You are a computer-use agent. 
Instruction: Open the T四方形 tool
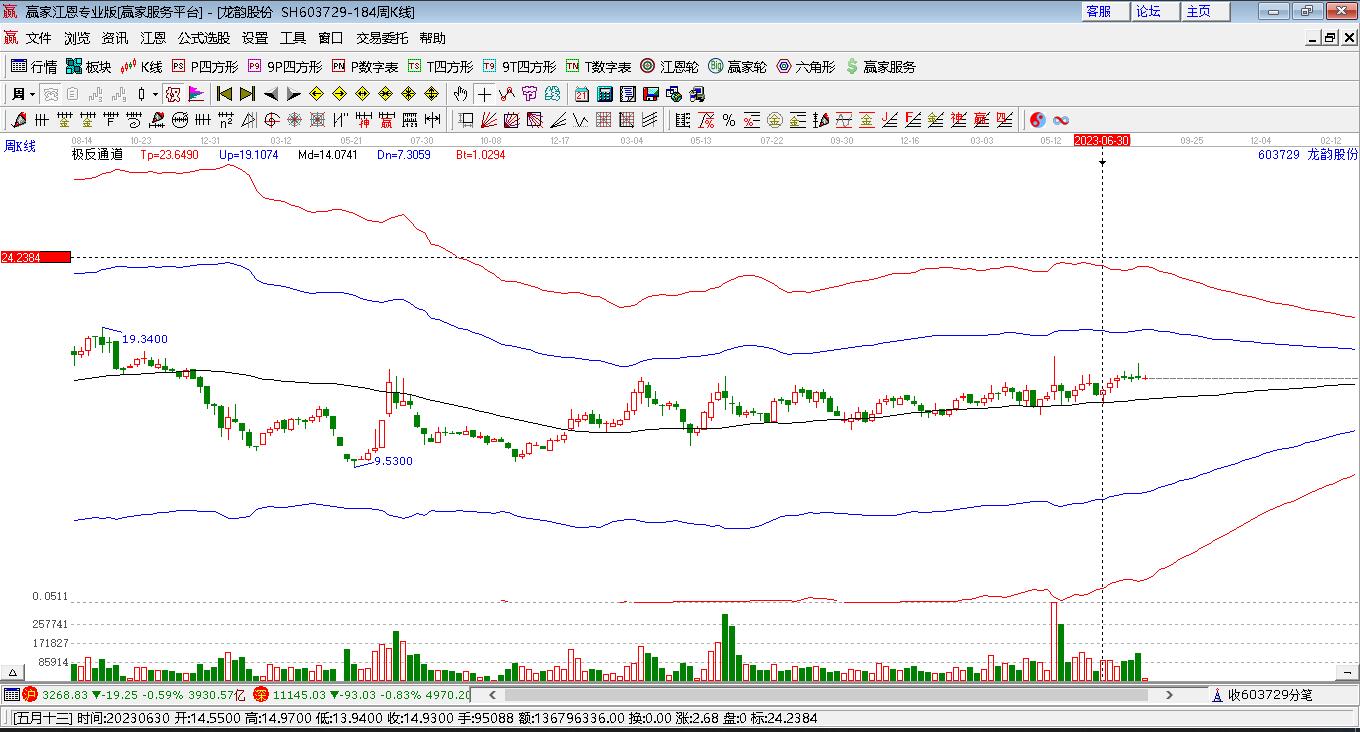(x=440, y=67)
